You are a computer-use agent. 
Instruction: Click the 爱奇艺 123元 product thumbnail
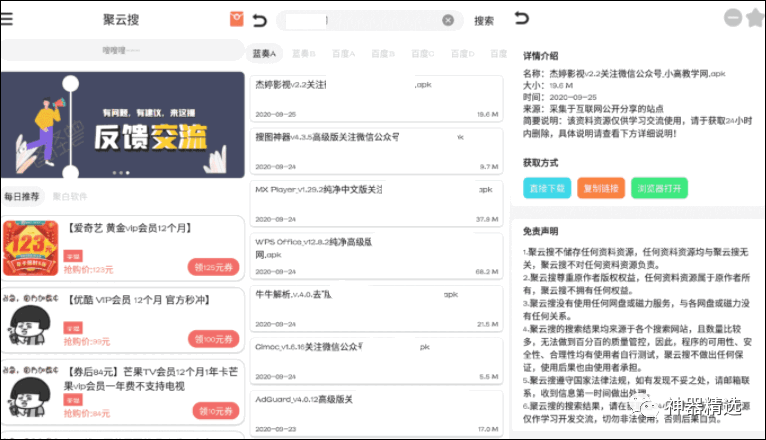click(x=30, y=248)
